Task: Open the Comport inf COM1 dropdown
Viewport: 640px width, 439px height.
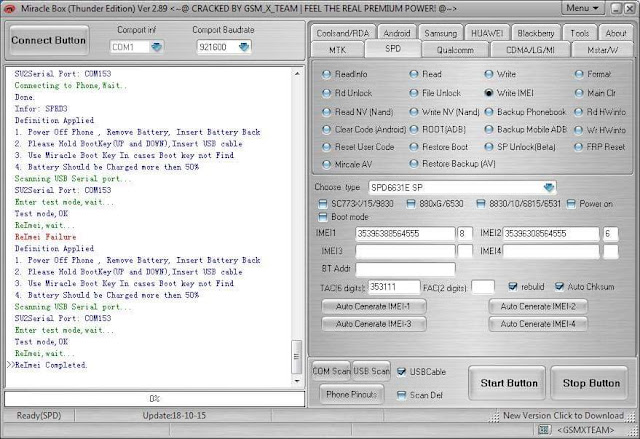Action: [x=157, y=47]
